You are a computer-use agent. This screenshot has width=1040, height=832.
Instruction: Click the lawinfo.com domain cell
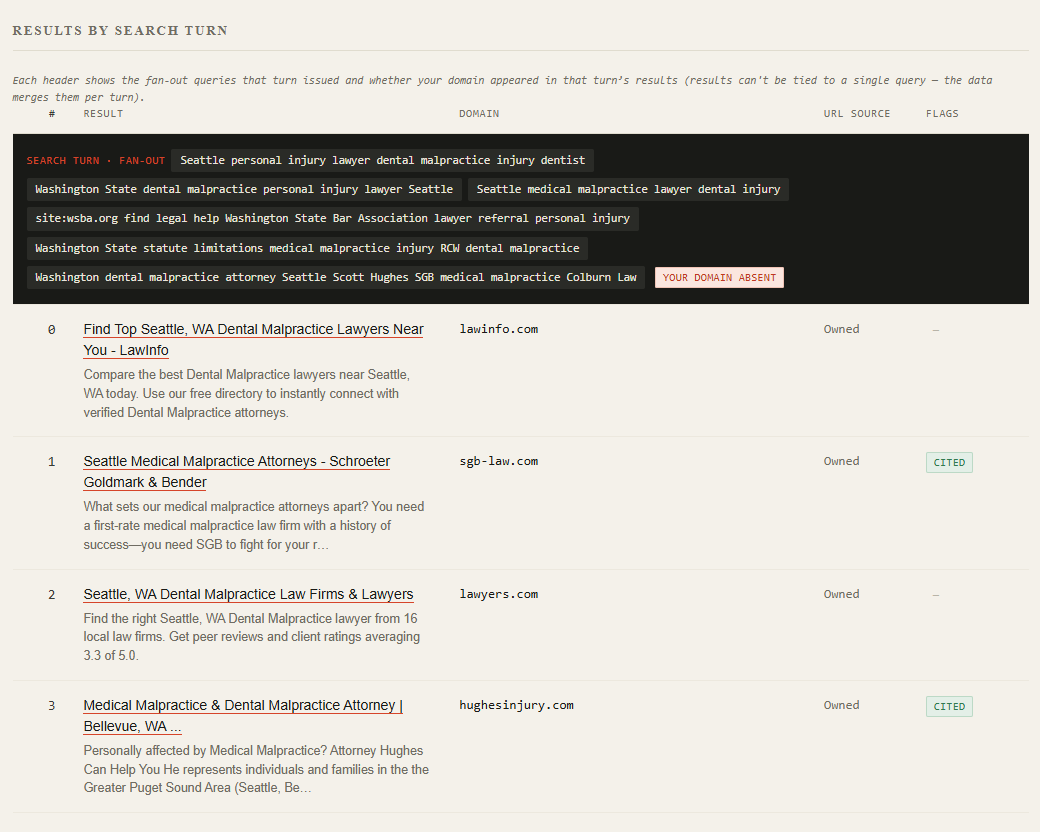499,329
